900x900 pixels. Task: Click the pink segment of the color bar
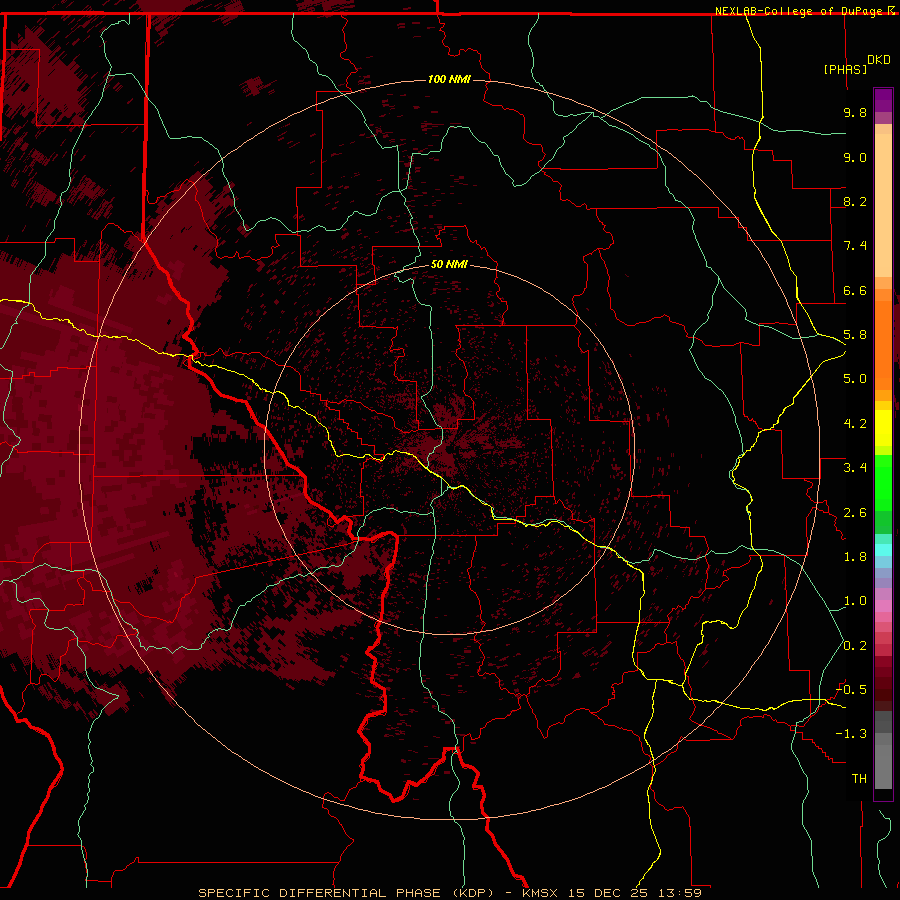[883, 606]
